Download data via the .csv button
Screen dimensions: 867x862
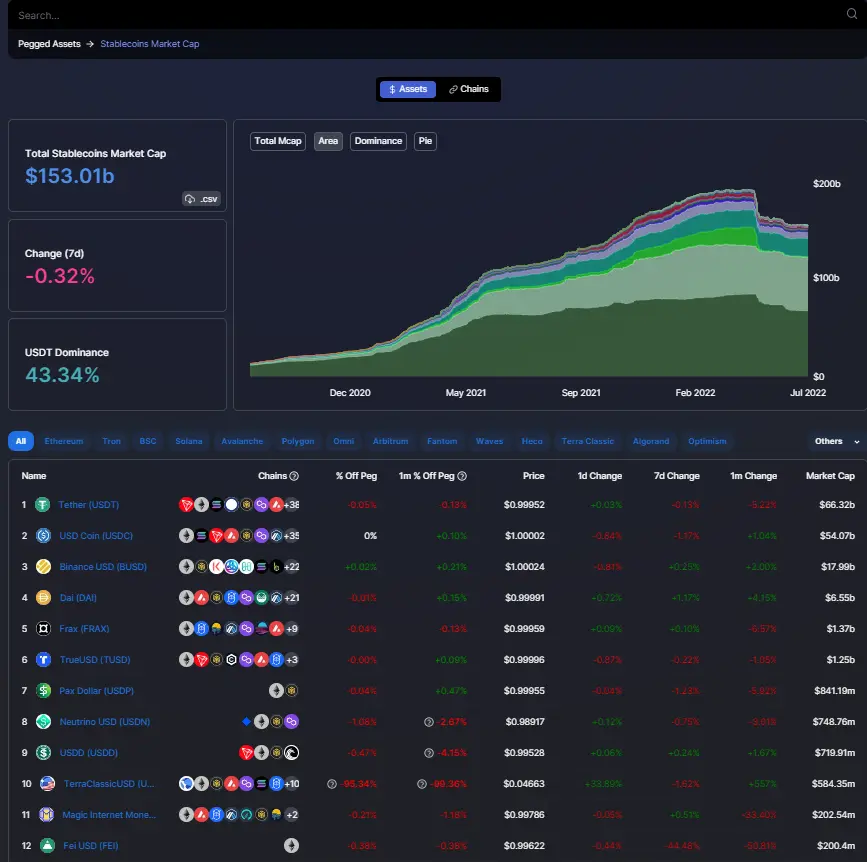(202, 199)
